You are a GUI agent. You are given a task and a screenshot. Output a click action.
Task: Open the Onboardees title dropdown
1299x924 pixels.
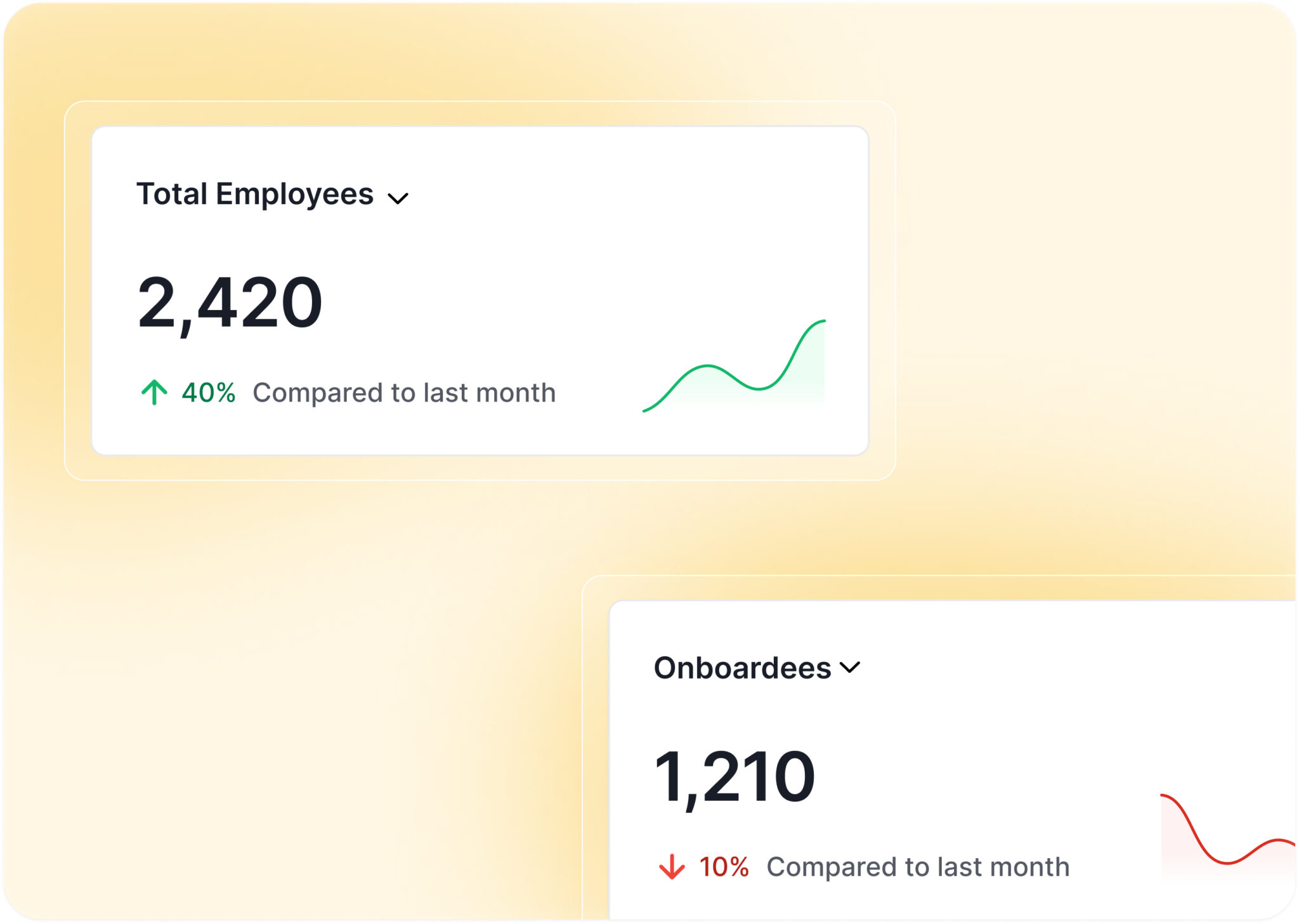click(x=742, y=668)
